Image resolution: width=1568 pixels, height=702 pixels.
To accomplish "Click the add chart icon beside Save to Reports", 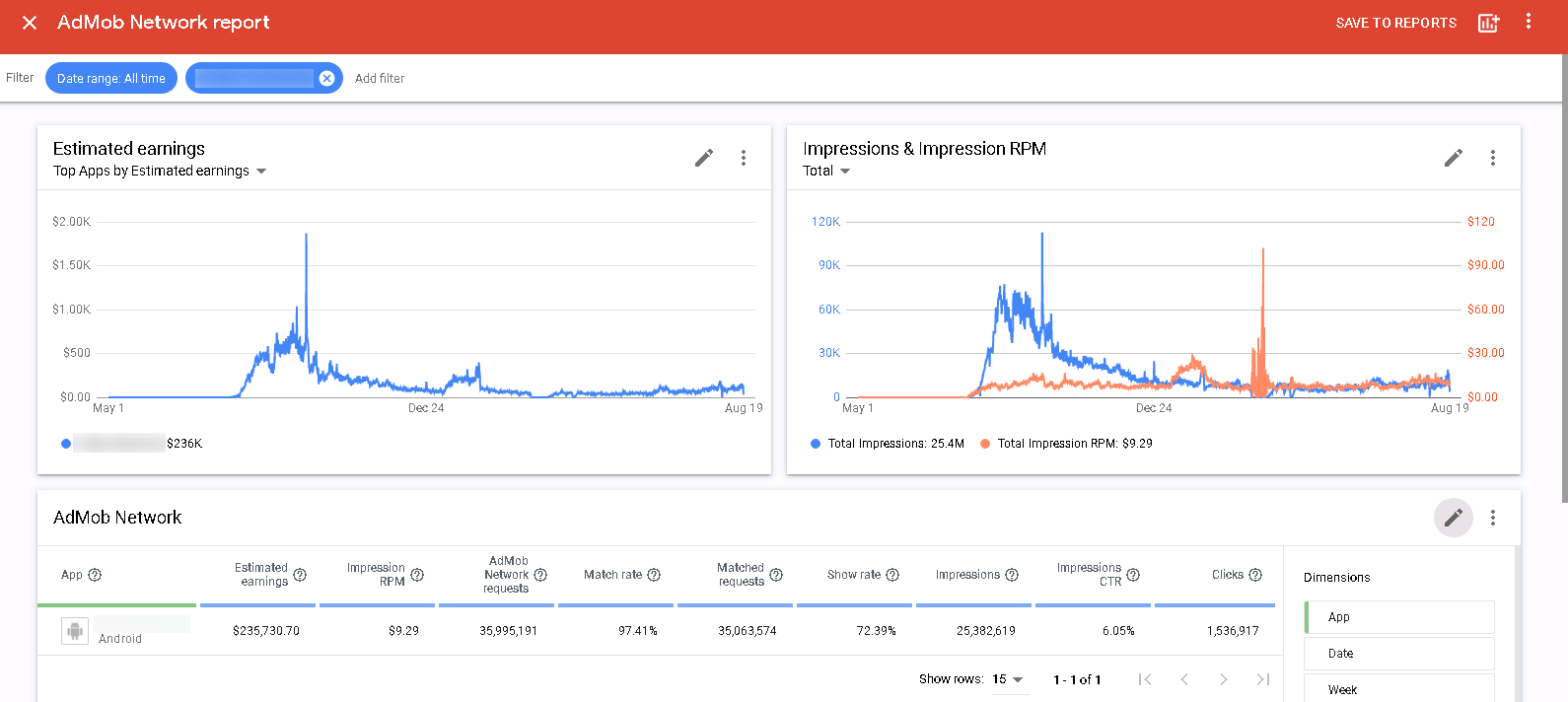I will click(x=1488, y=23).
